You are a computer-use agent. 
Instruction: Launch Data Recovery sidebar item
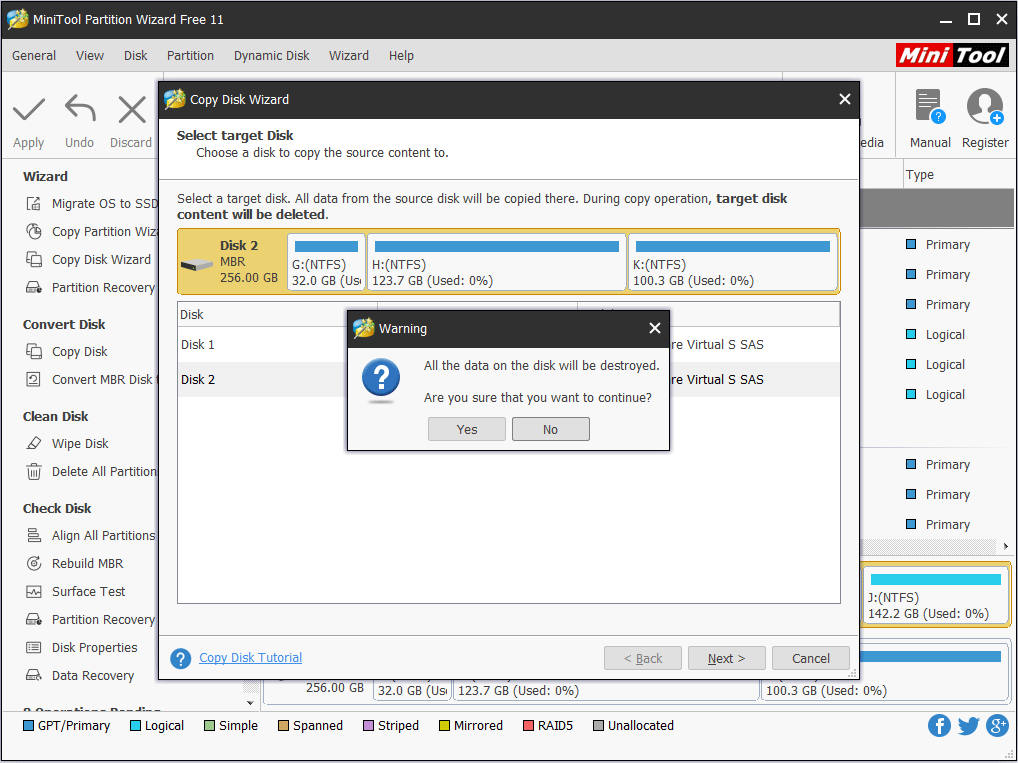pyautogui.click(x=80, y=675)
